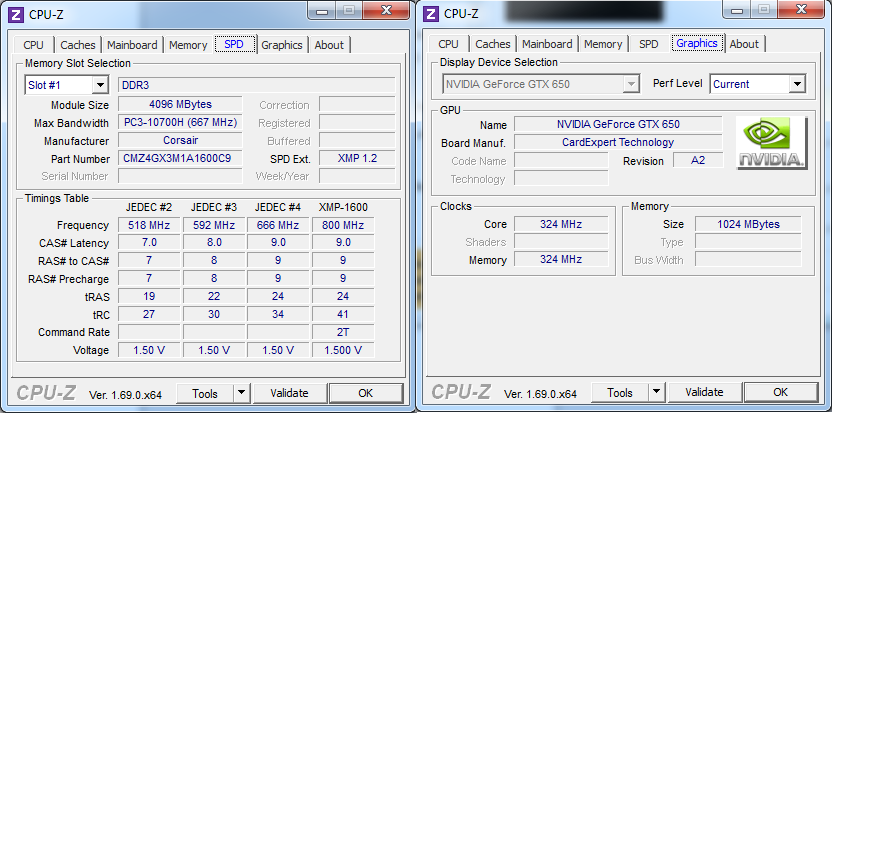Viewport: 886px width, 843px height.
Task: Click the empty Serial Number field
Action: 180,176
